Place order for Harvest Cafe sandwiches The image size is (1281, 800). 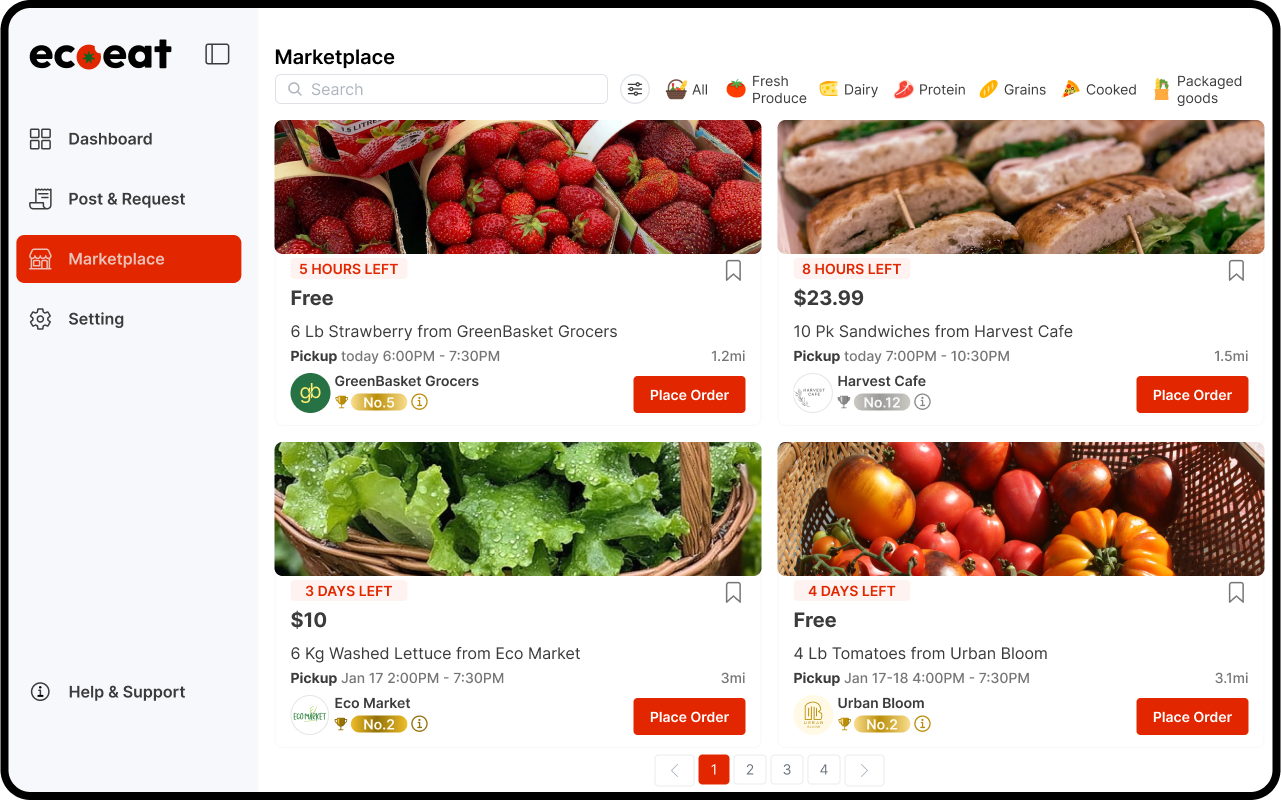pyautogui.click(x=1192, y=395)
